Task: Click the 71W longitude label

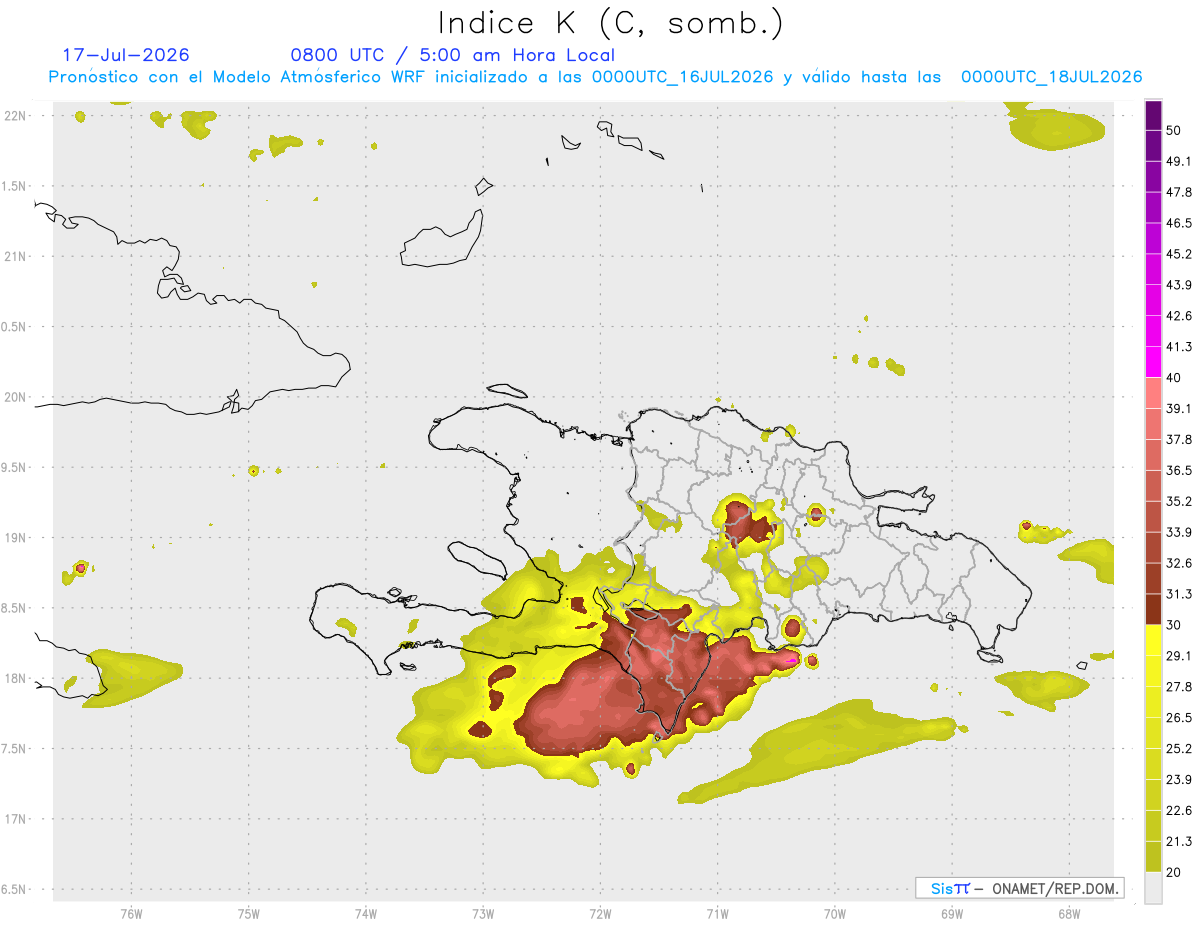Action: pyautogui.click(x=717, y=913)
